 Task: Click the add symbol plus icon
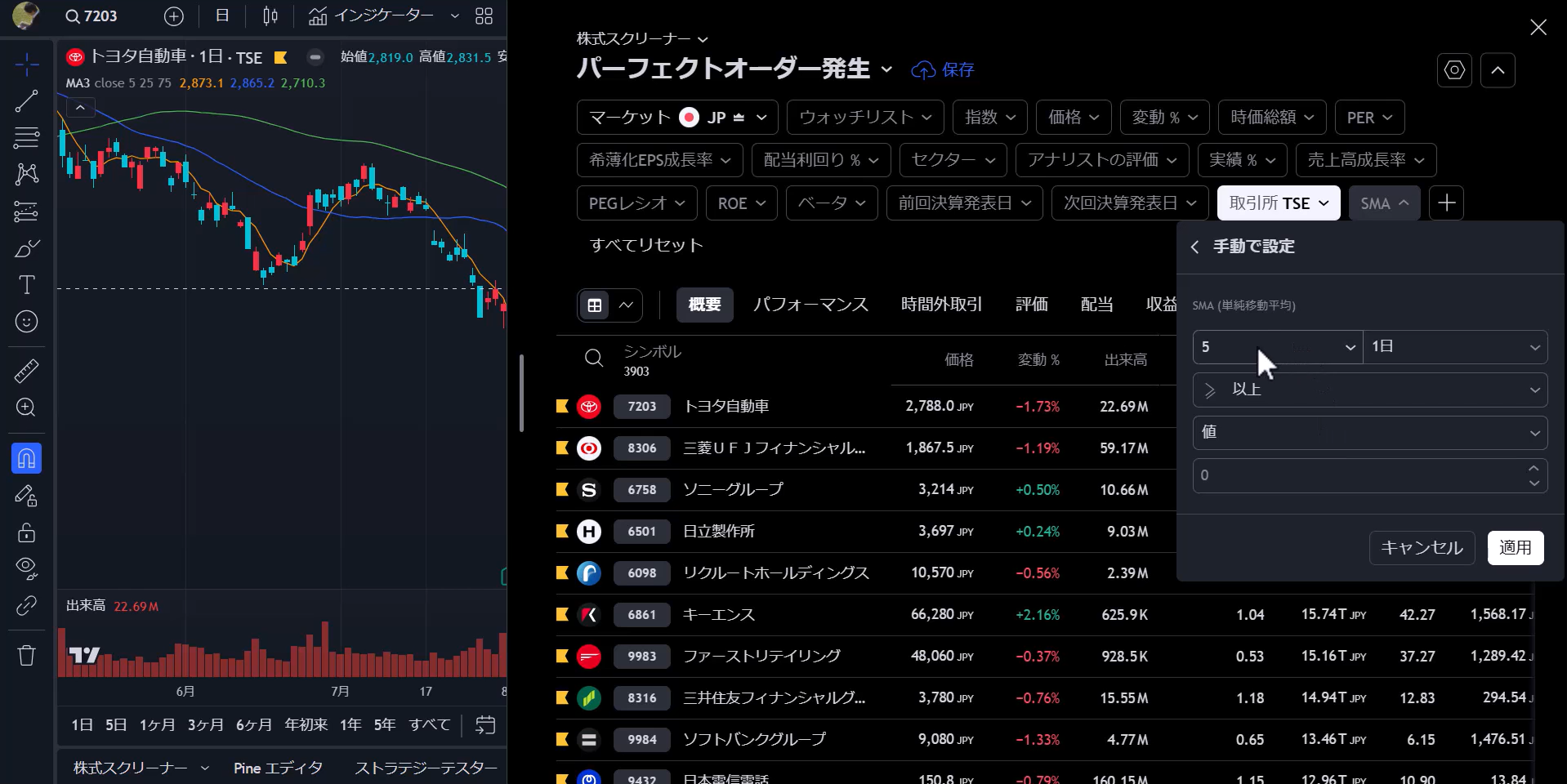point(174,16)
